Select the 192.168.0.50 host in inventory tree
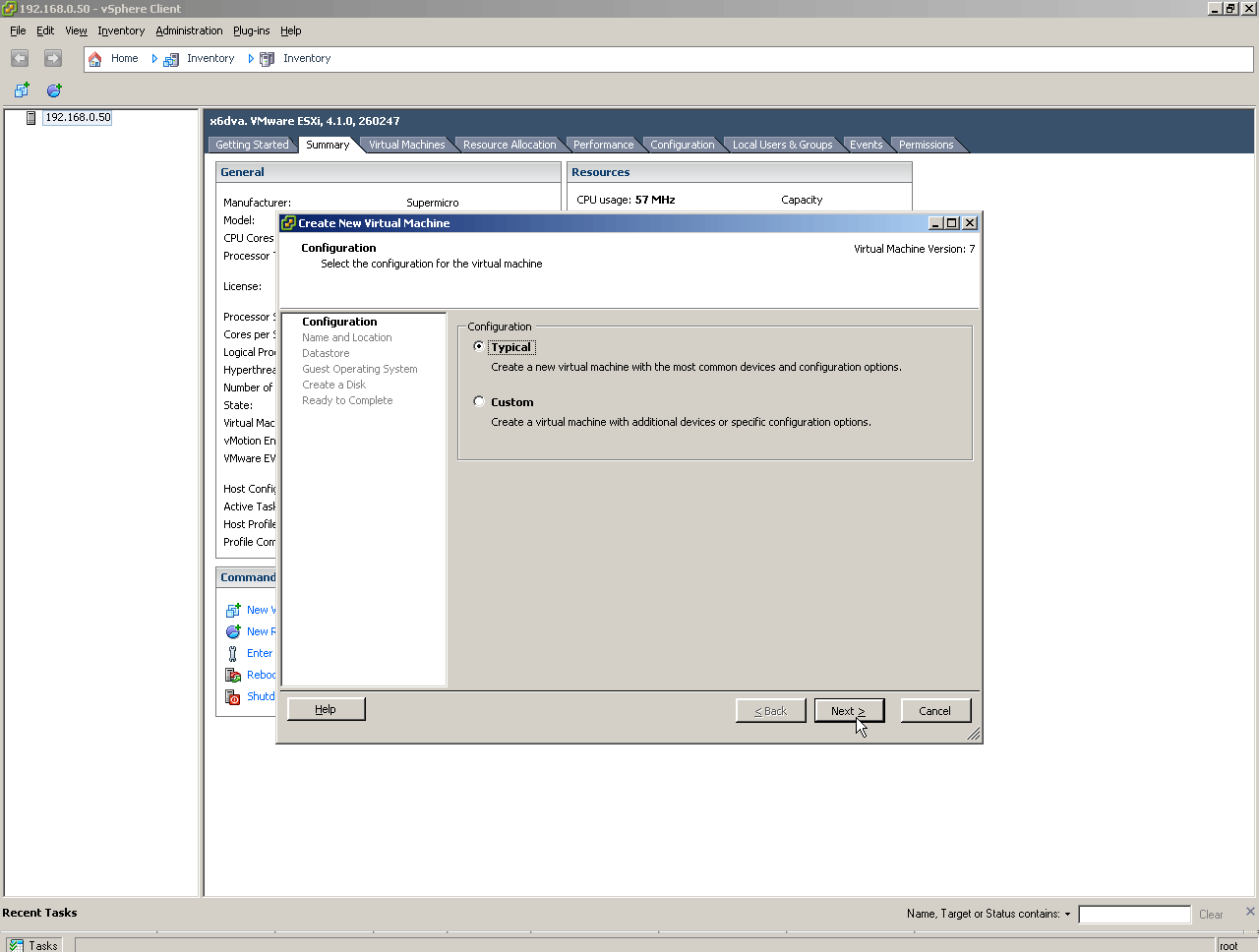This screenshot has width=1259, height=952. pos(78,117)
